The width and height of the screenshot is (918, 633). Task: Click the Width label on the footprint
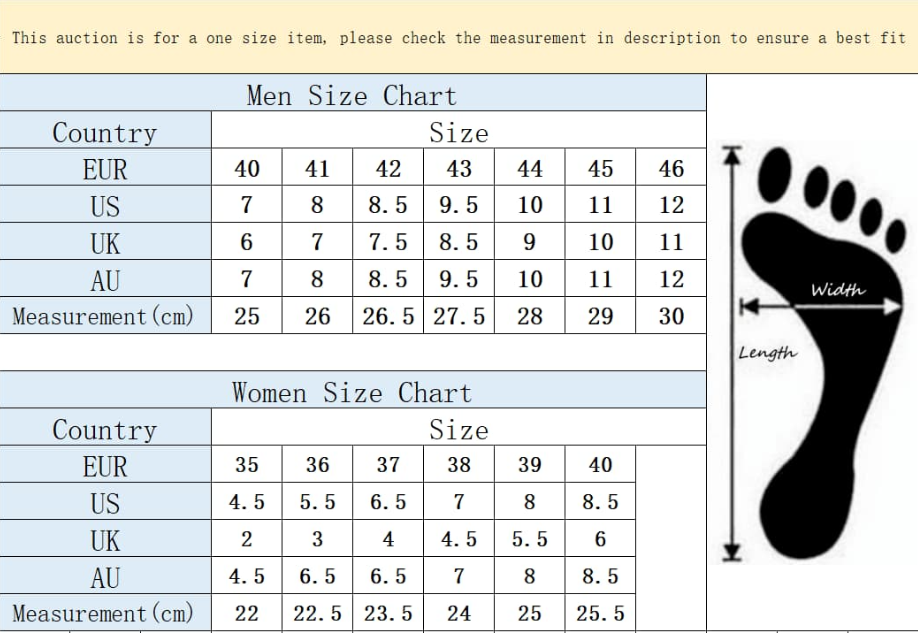tap(837, 290)
